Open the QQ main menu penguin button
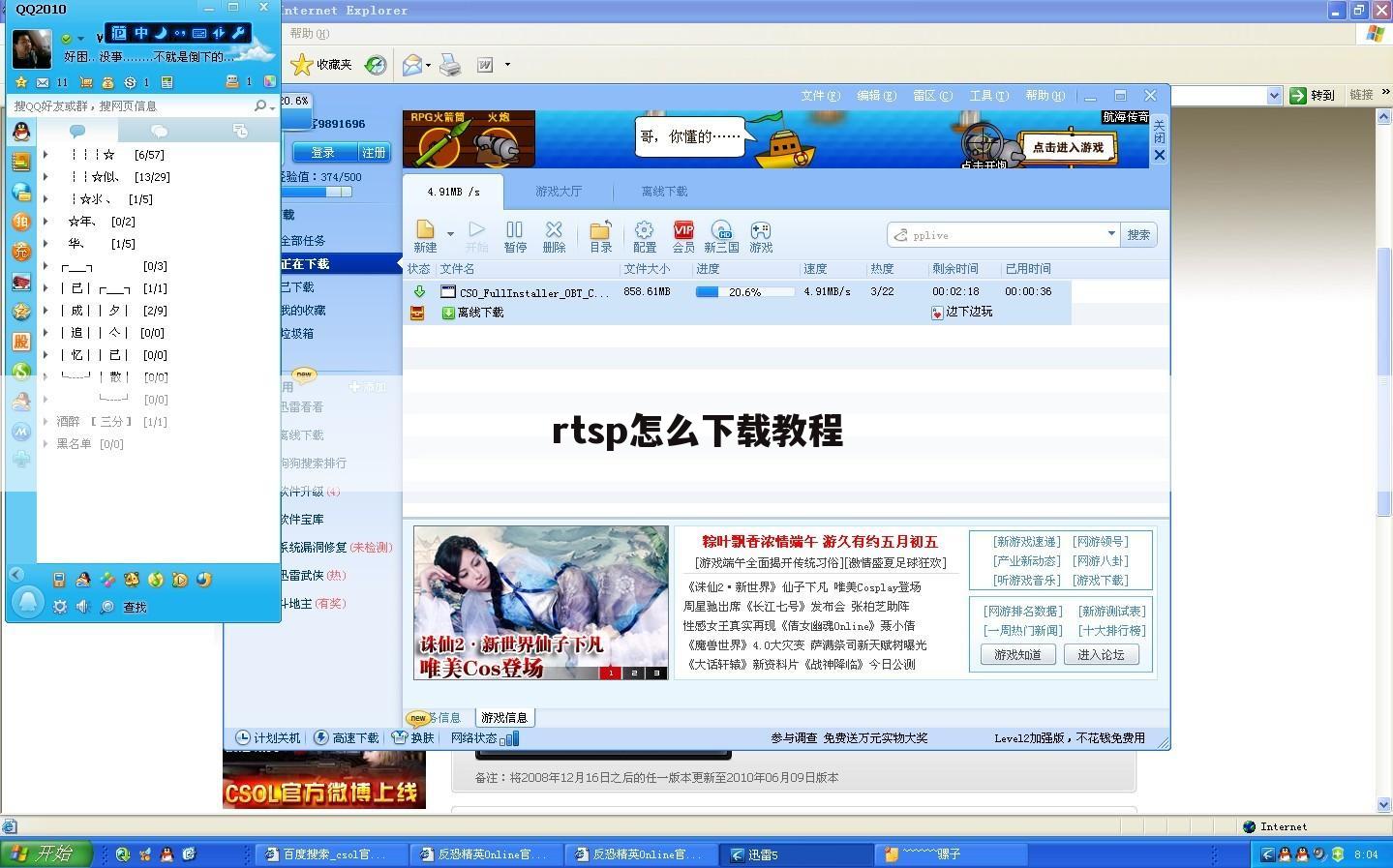This screenshot has width=1393, height=868. tap(27, 603)
